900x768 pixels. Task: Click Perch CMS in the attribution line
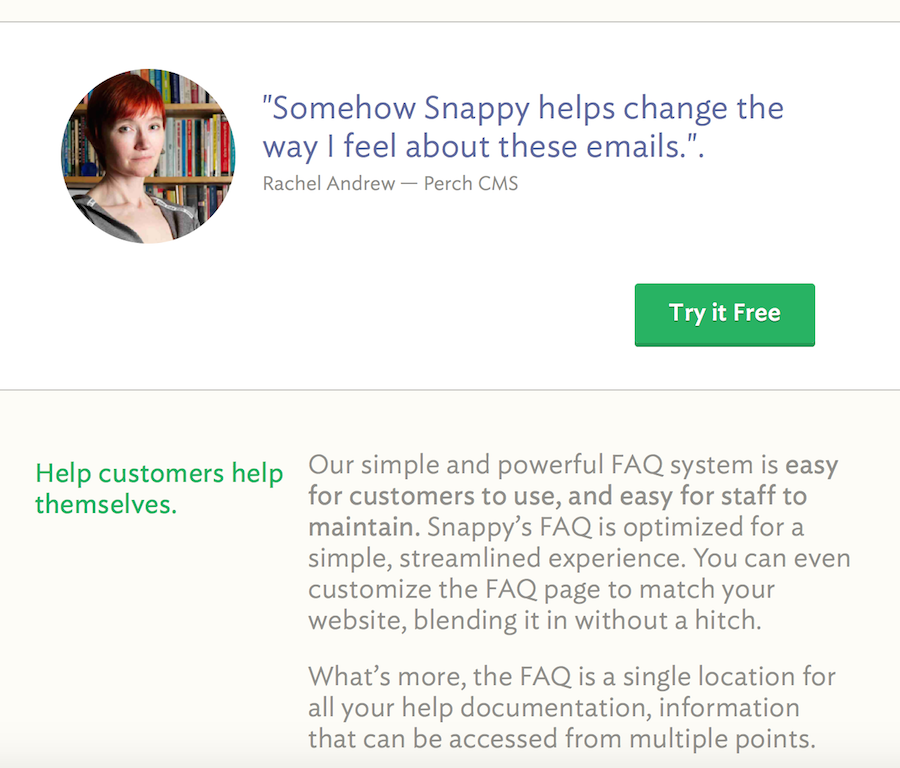click(x=471, y=183)
